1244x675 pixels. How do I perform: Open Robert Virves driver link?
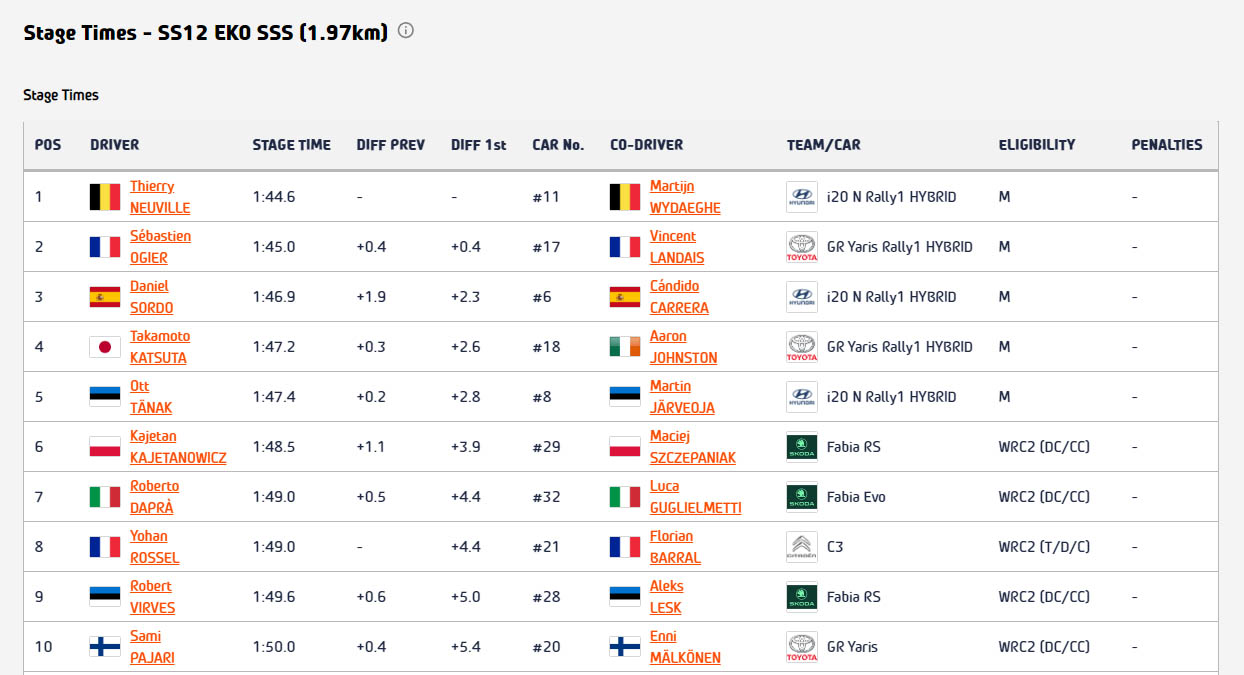[152, 597]
